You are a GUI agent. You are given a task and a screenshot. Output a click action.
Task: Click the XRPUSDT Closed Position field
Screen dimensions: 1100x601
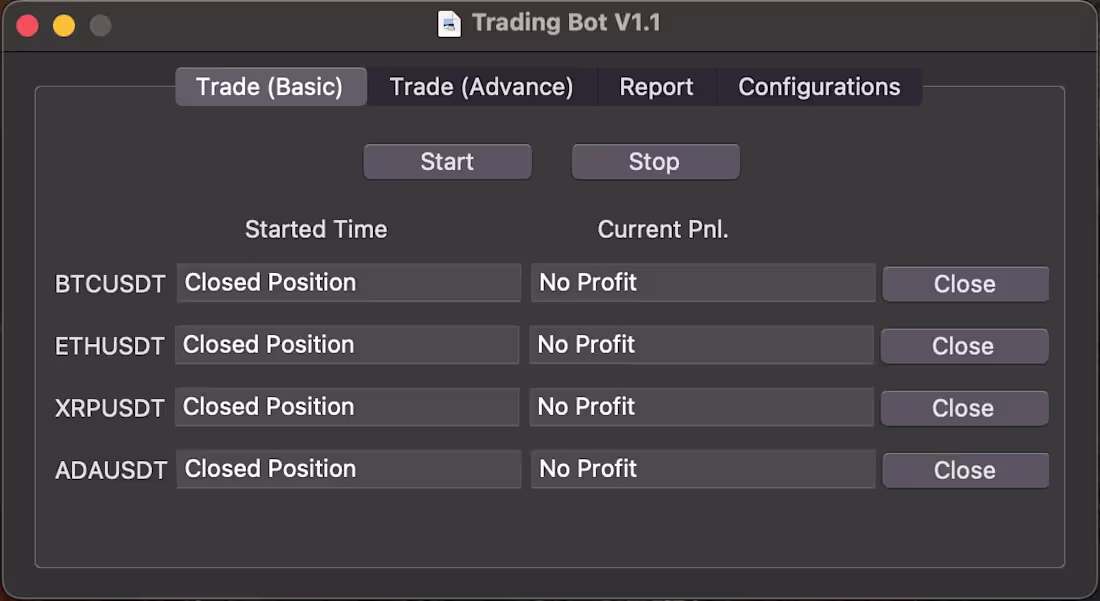coord(347,407)
